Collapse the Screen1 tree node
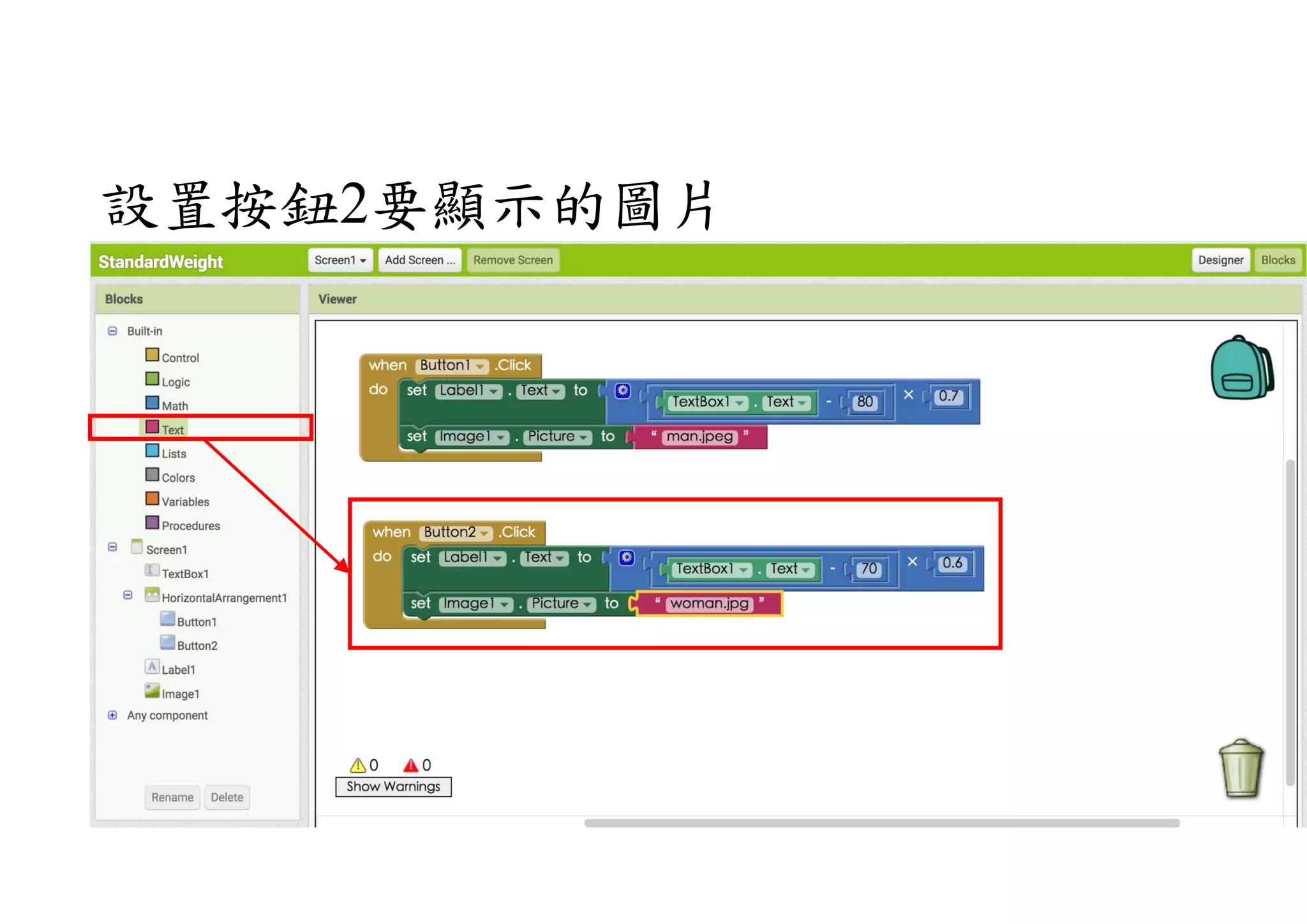Viewport: 1307px width, 924px height. coord(112,548)
